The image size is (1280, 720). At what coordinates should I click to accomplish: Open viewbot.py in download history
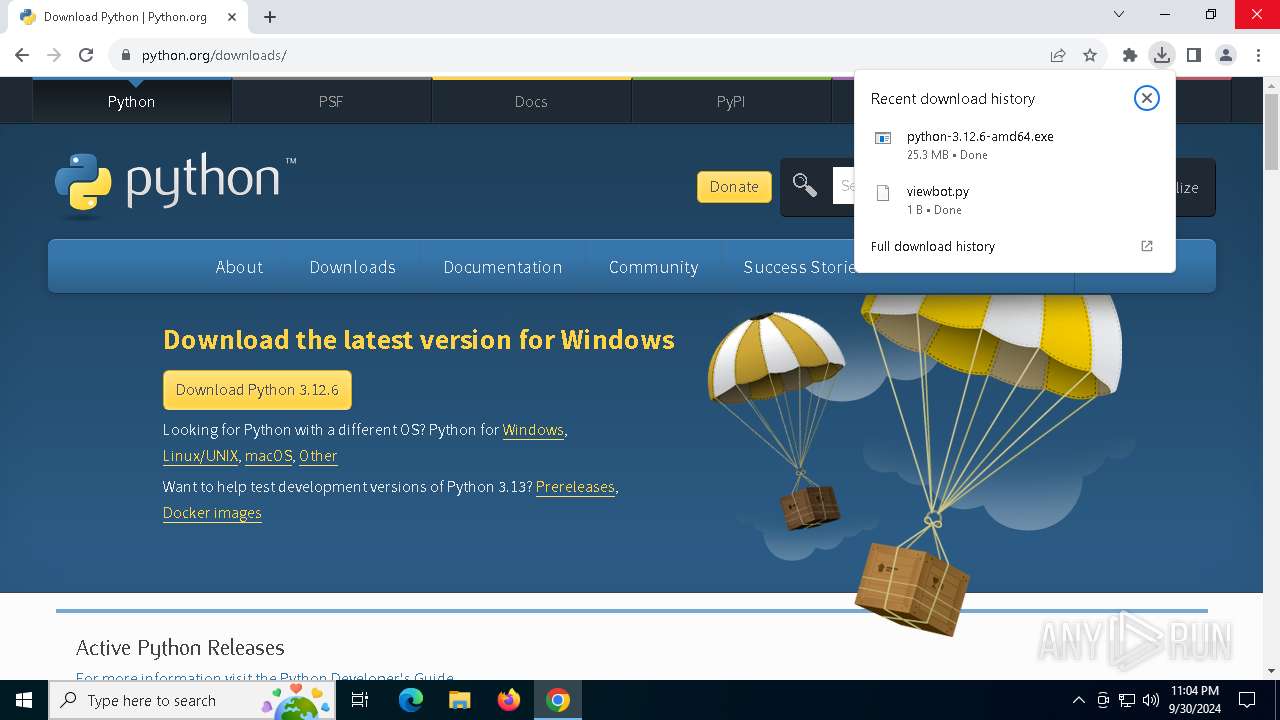point(938,191)
